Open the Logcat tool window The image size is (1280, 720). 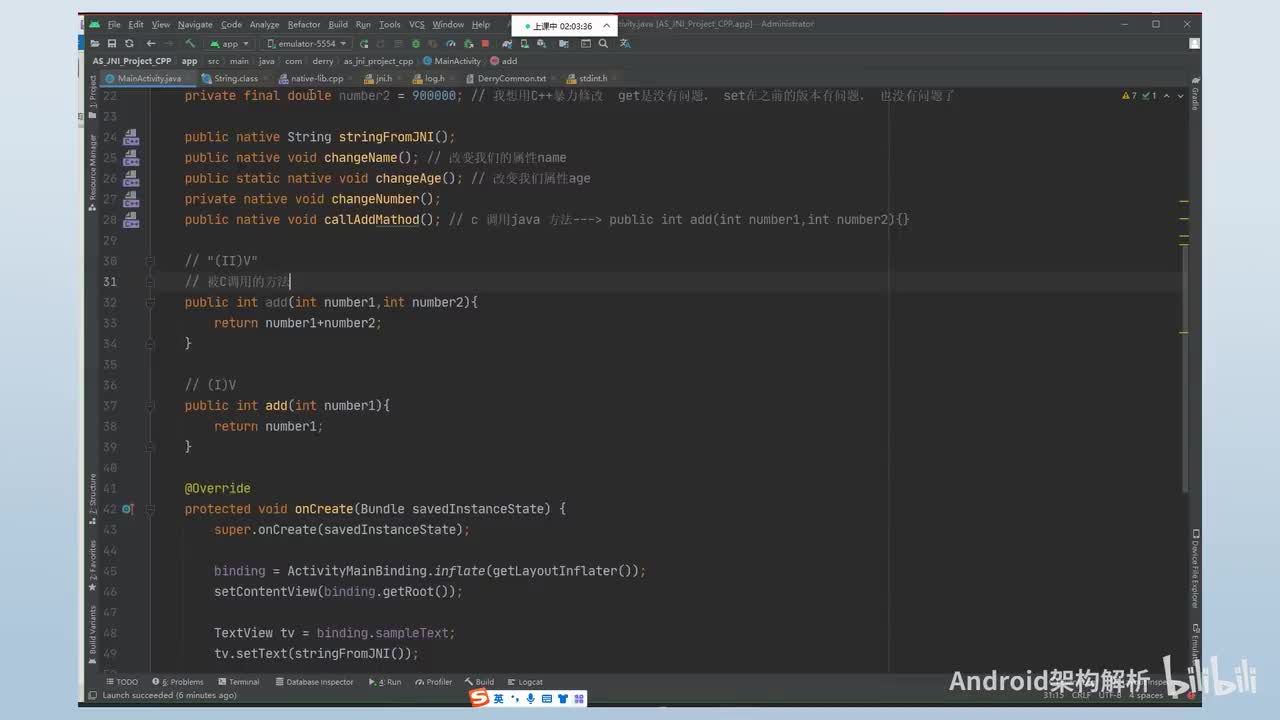(x=525, y=682)
